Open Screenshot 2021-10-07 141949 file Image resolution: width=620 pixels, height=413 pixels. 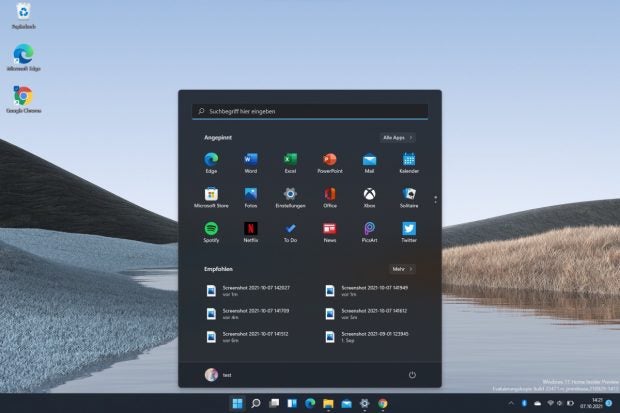point(368,291)
